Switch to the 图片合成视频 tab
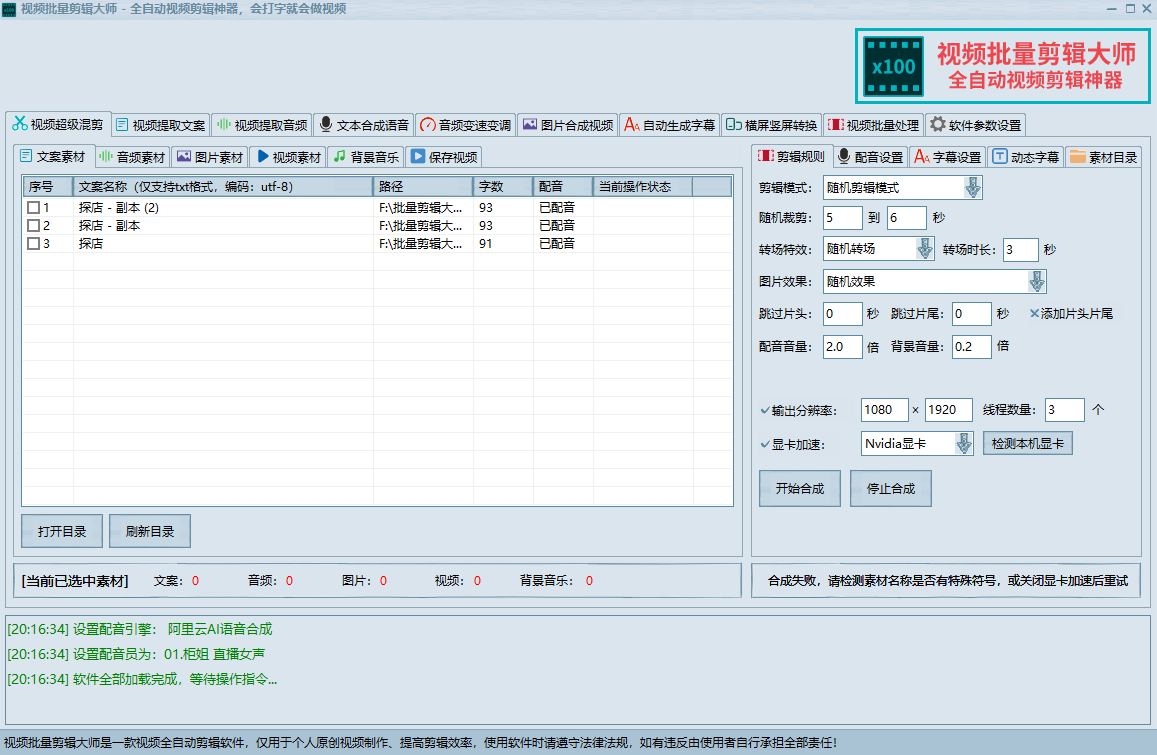1157x755 pixels. [x=567, y=125]
